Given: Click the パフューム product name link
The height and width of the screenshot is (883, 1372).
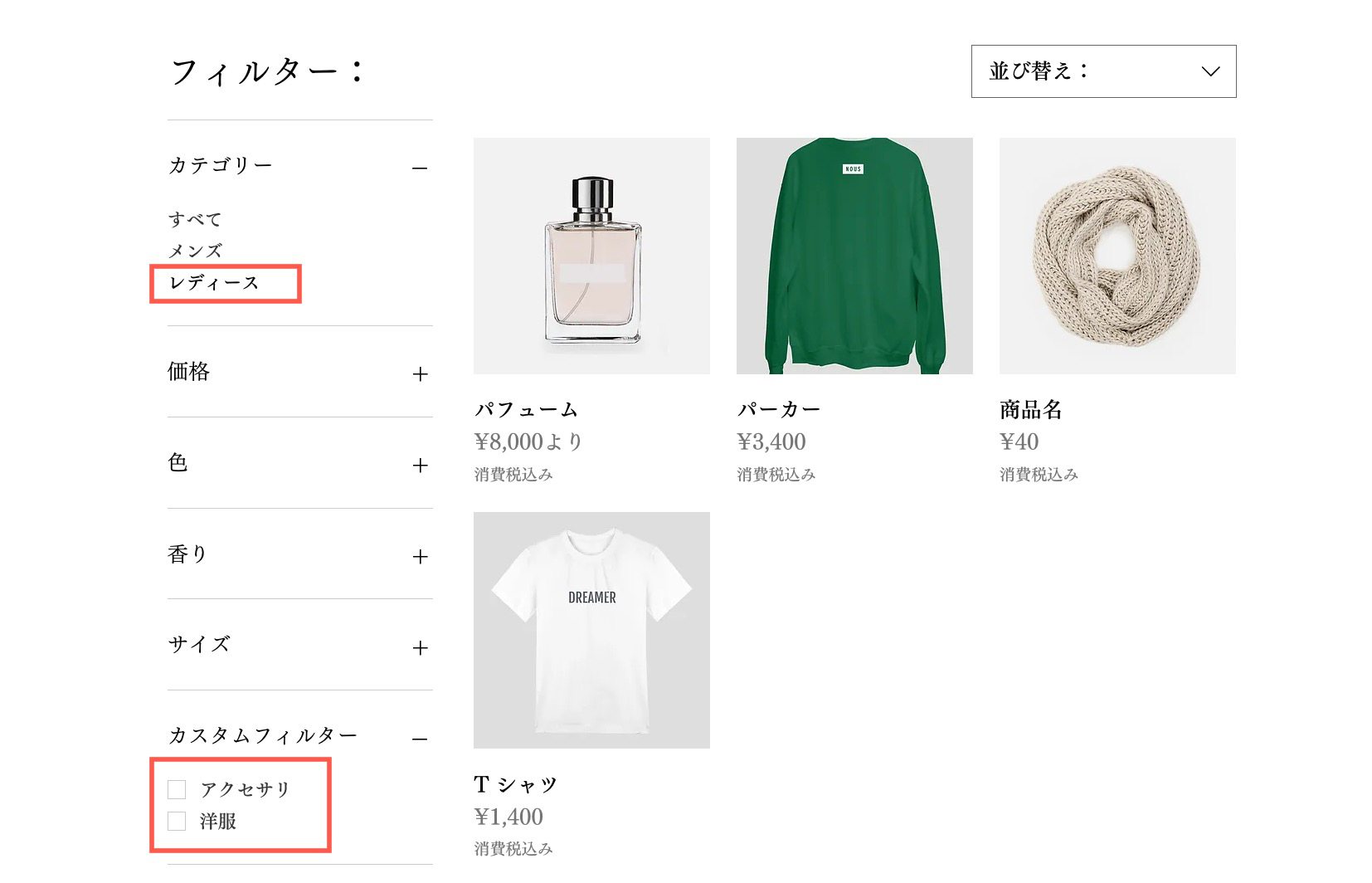Looking at the screenshot, I should (x=526, y=409).
